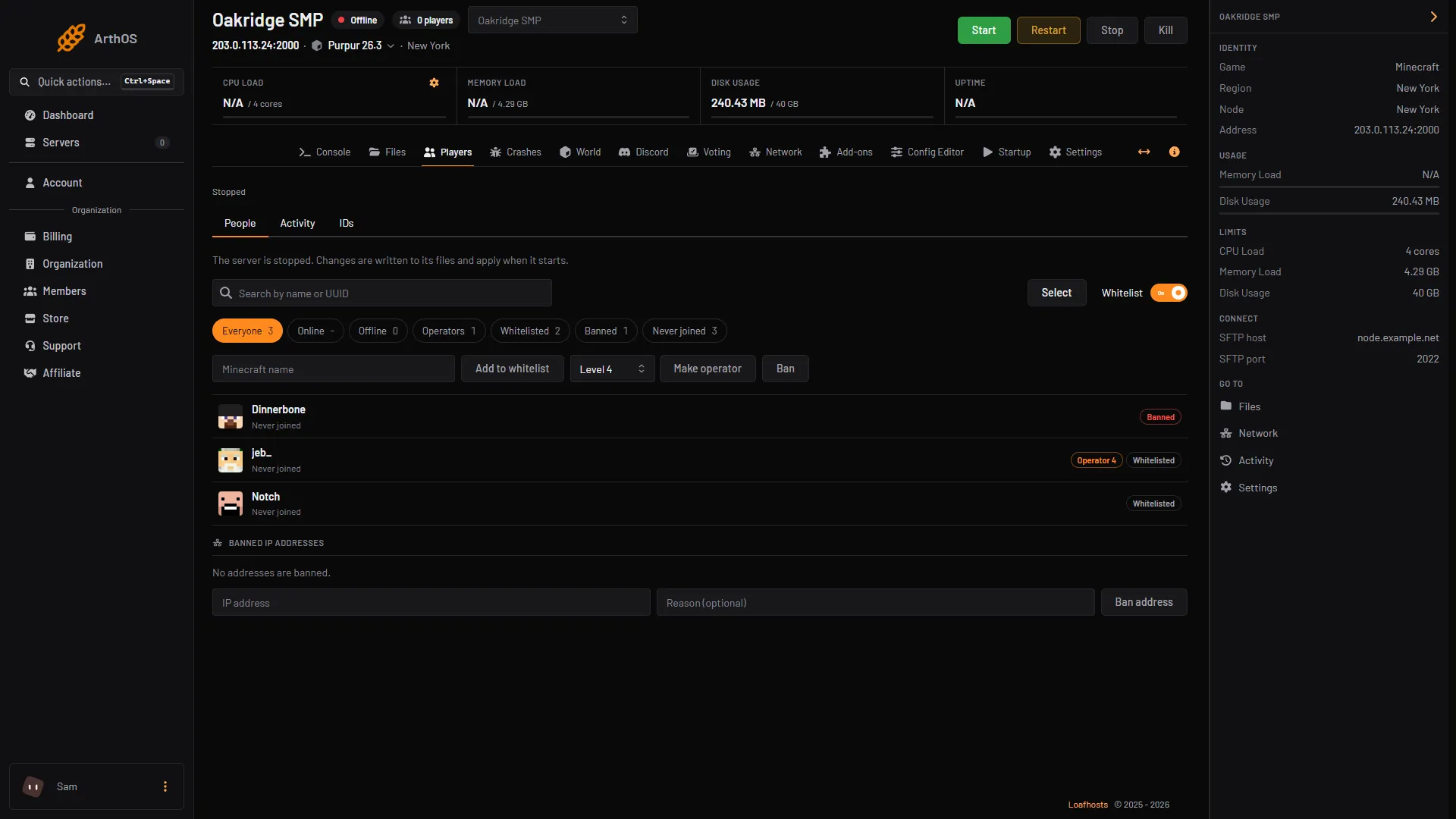1456x819 pixels.
Task: Click the Ban address button
Action: [x=1144, y=602]
